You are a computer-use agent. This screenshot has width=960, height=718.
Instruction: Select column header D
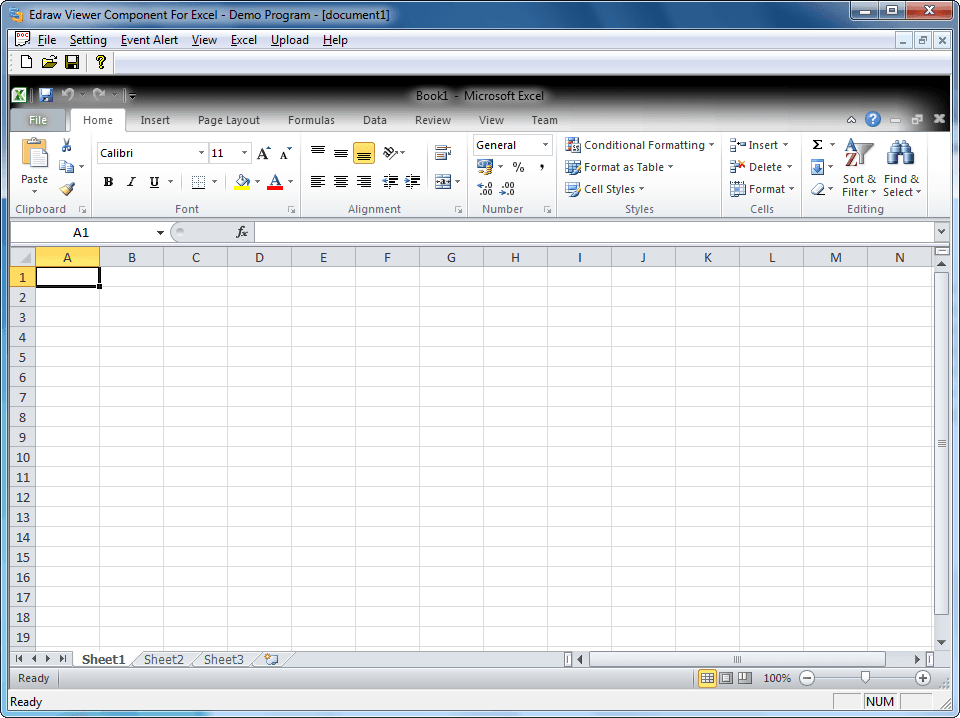260,258
